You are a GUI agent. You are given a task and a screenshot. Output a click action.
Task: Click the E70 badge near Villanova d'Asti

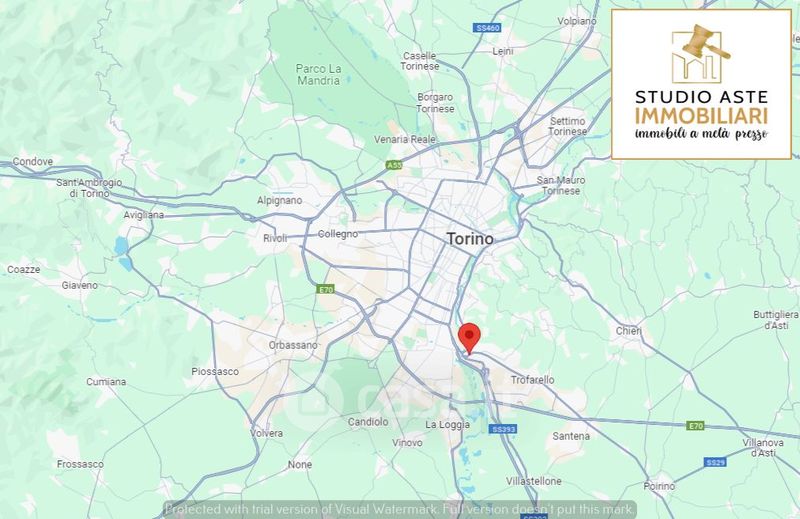pyautogui.click(x=695, y=426)
